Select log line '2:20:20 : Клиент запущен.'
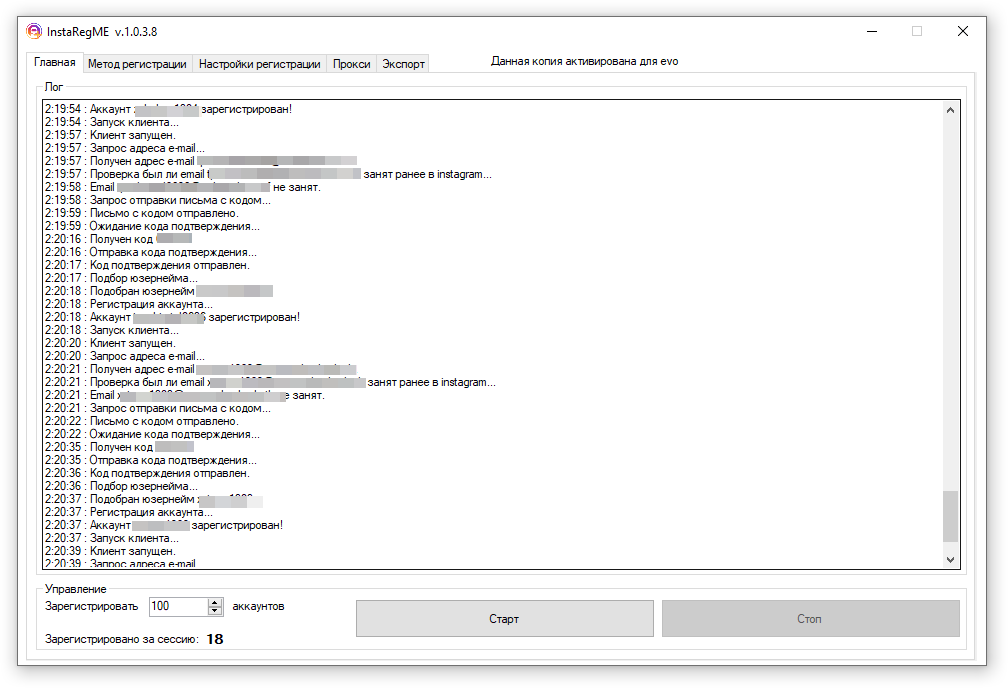Screen dimensions: 1008x688 click(110, 343)
